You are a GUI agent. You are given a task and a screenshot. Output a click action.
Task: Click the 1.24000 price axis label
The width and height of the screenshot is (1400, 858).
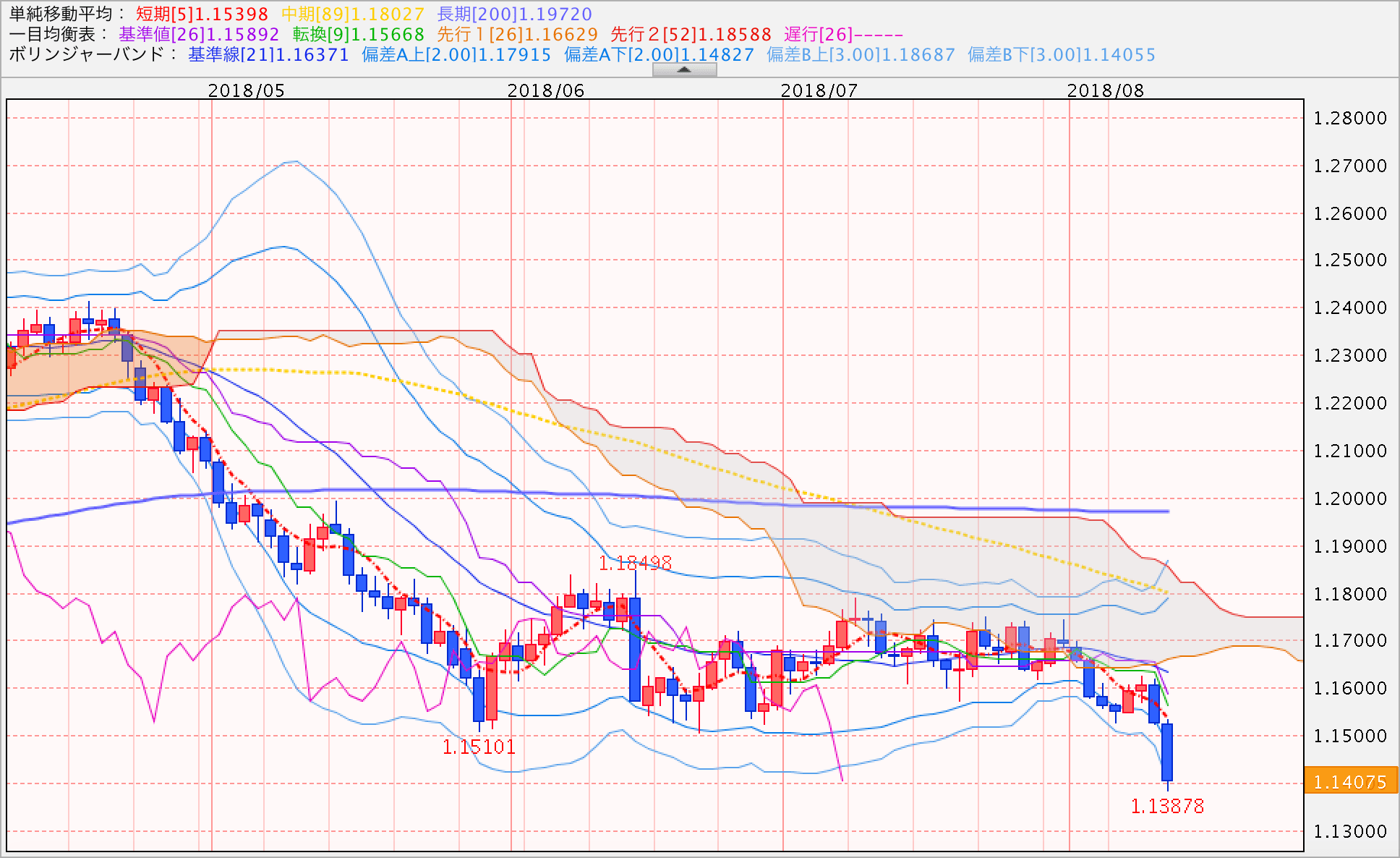1350,307
